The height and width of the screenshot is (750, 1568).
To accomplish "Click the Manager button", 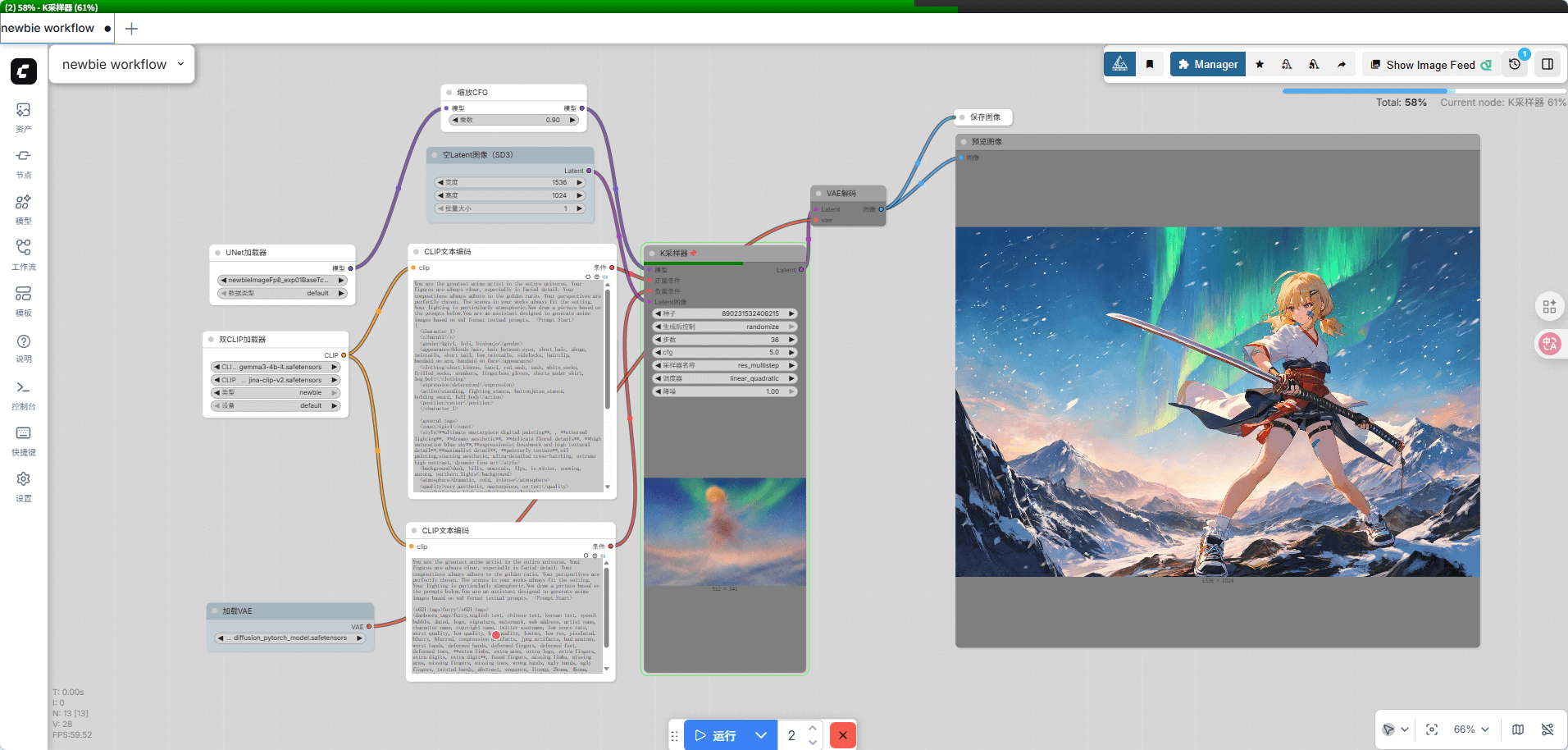I will tap(1207, 64).
